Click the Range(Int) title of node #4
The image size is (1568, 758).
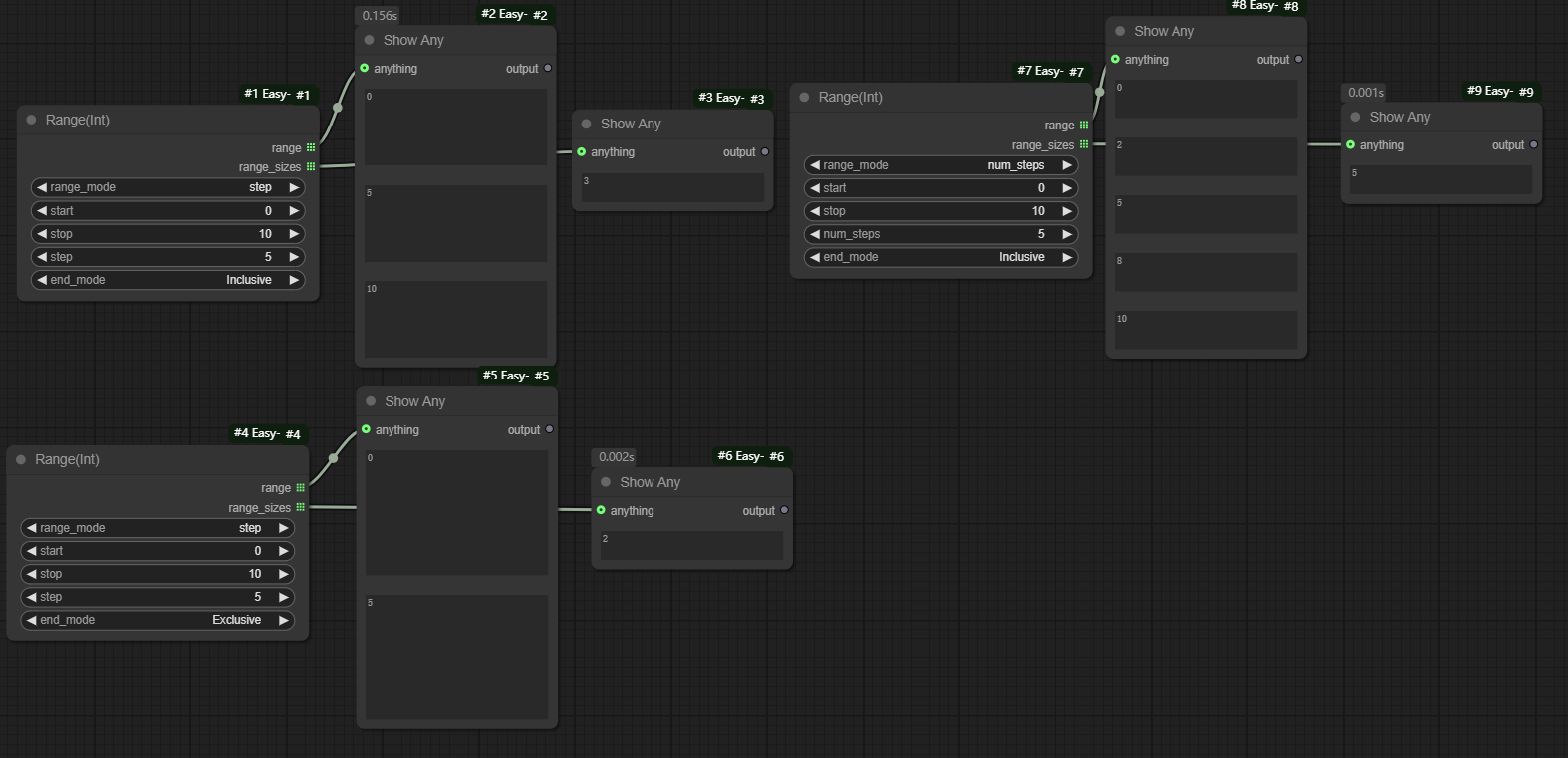(x=67, y=459)
